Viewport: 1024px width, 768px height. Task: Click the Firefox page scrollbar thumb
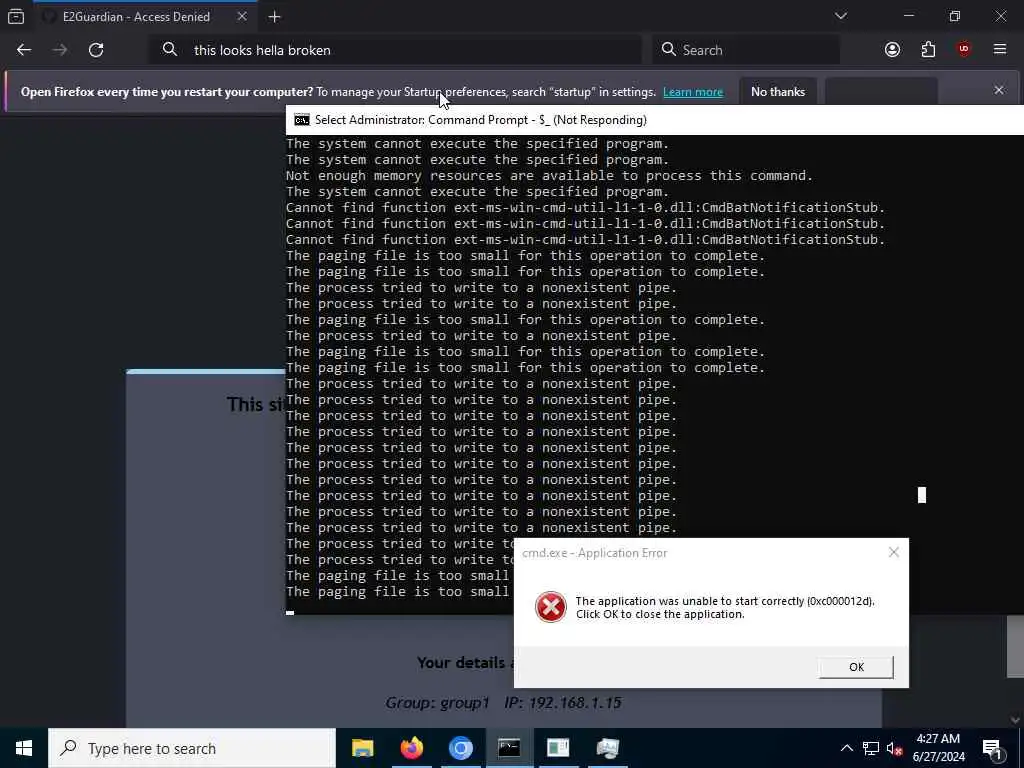tap(1015, 647)
